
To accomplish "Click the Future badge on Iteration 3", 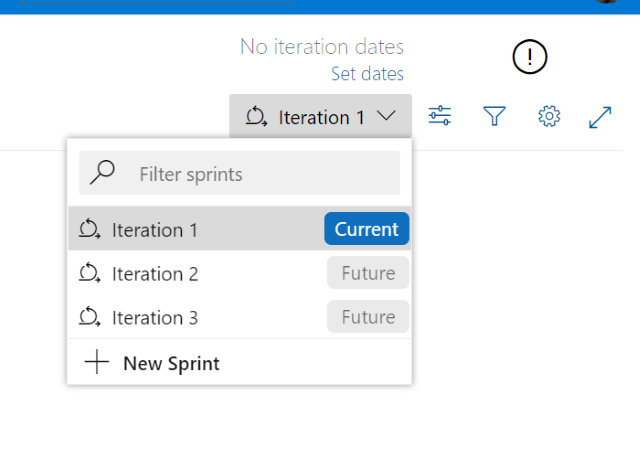I will tap(368, 317).
